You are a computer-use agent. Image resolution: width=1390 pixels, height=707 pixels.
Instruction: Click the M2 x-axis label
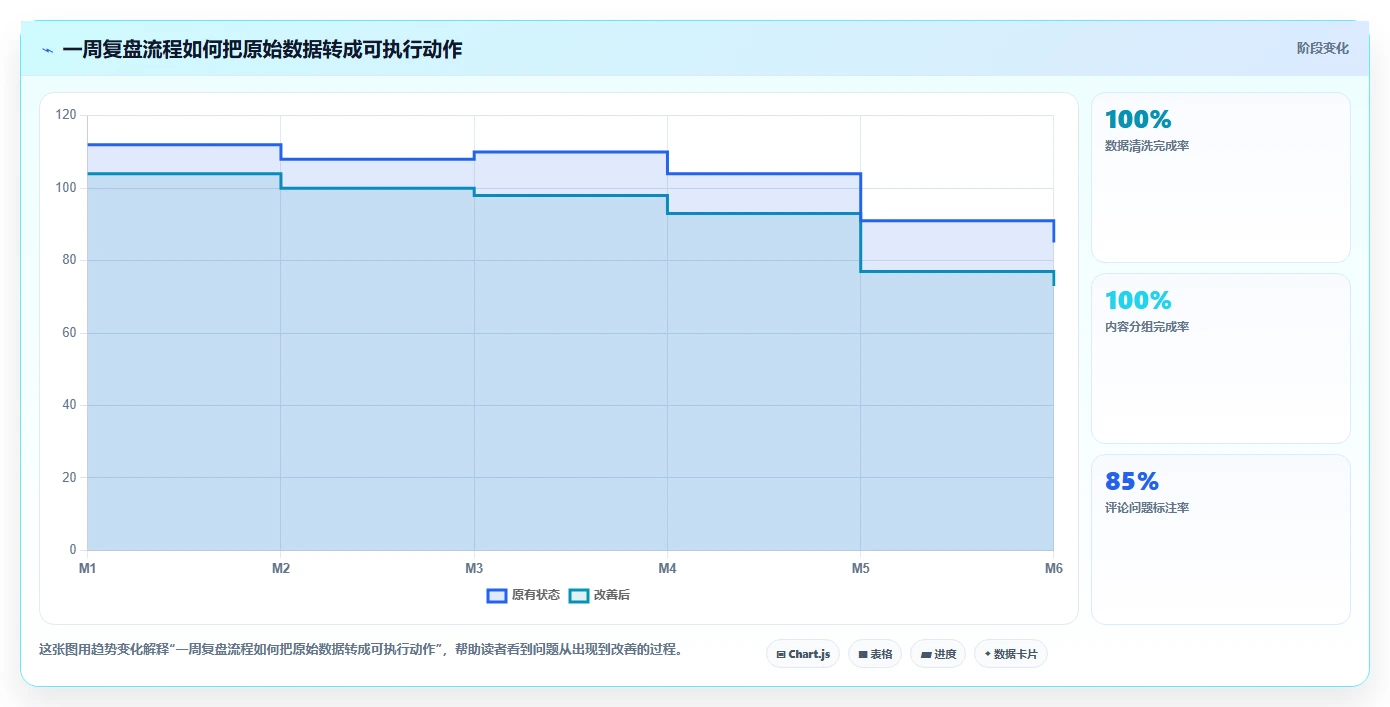click(281, 568)
